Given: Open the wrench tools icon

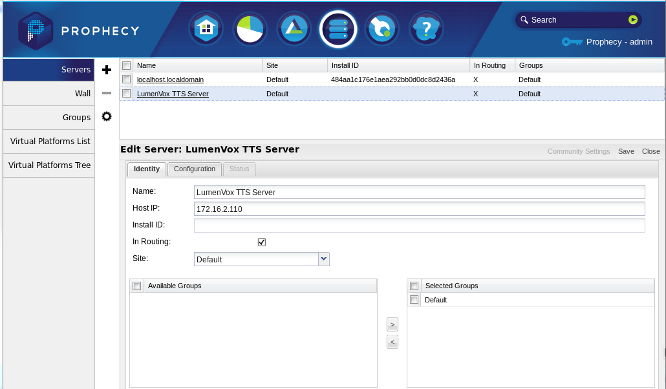Looking at the screenshot, I should point(382,29).
